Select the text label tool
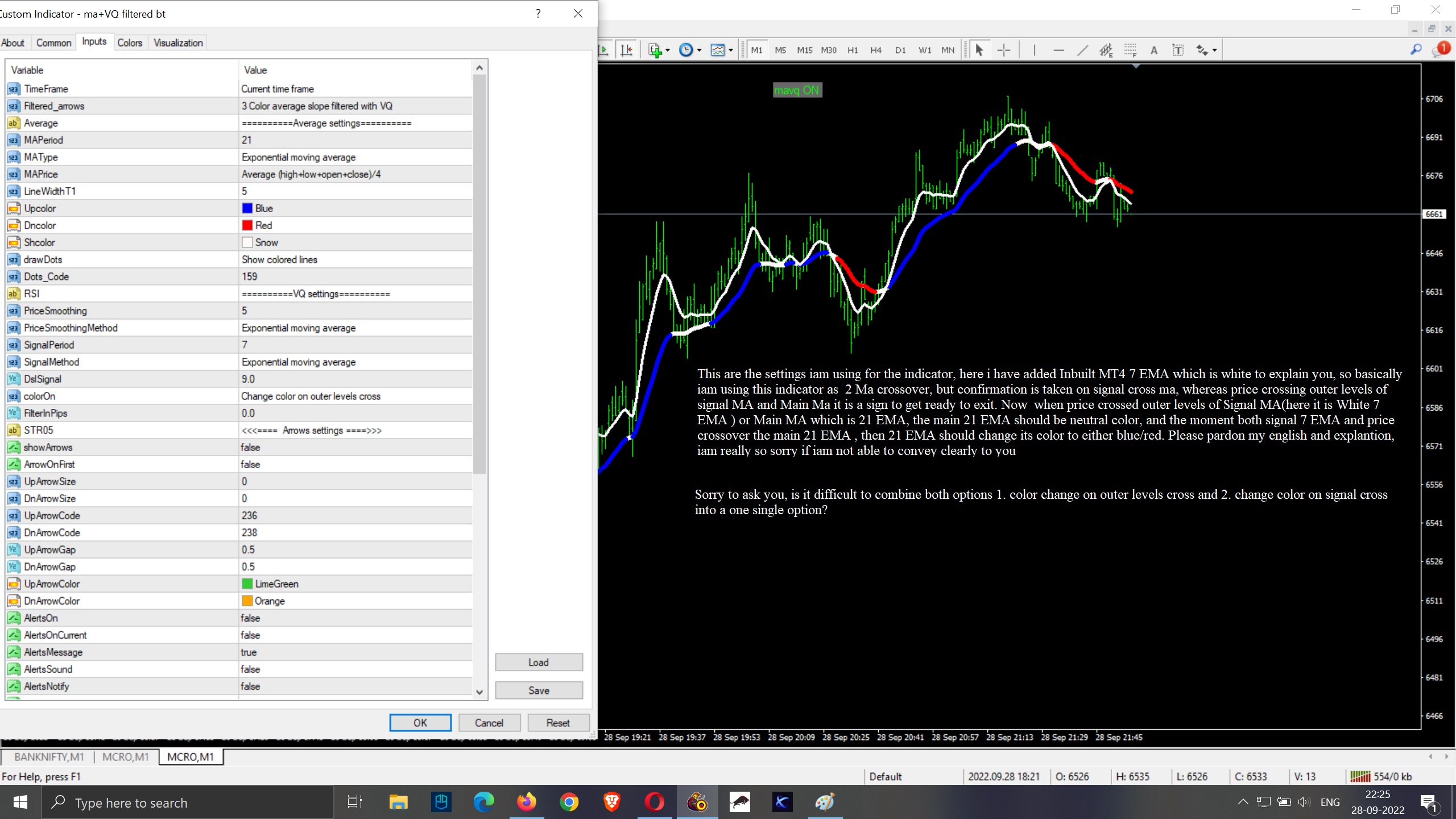Image resolution: width=1456 pixels, height=819 pixels. [1178, 50]
